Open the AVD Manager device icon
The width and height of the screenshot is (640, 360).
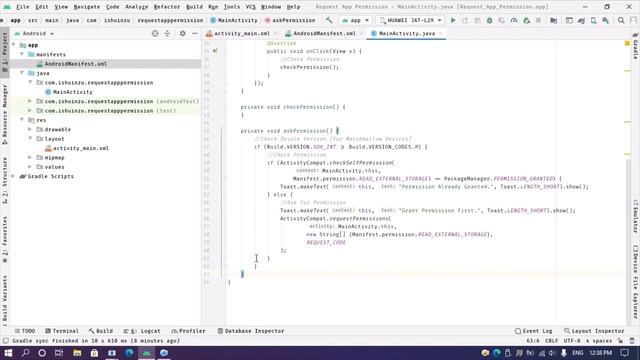593,20
